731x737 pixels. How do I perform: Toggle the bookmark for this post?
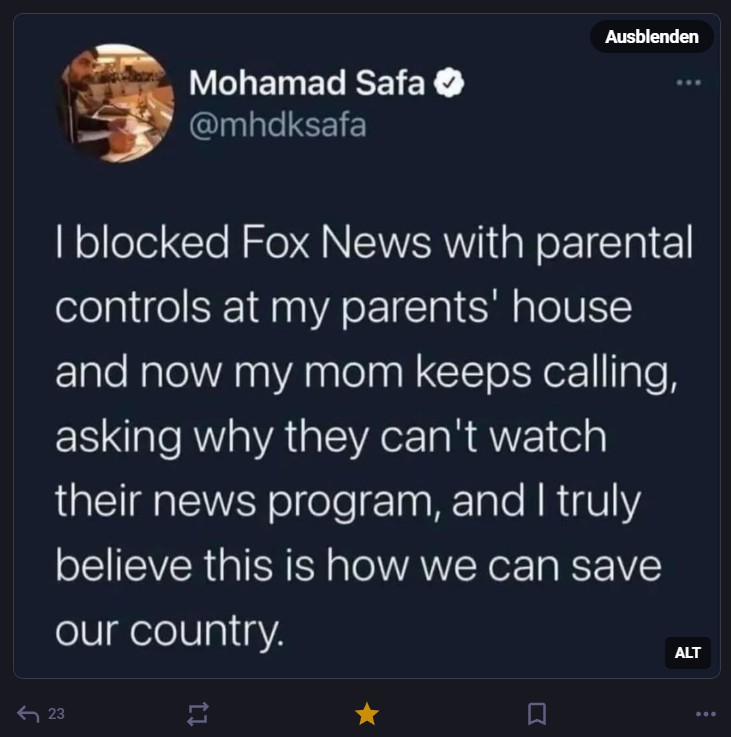pos(536,713)
